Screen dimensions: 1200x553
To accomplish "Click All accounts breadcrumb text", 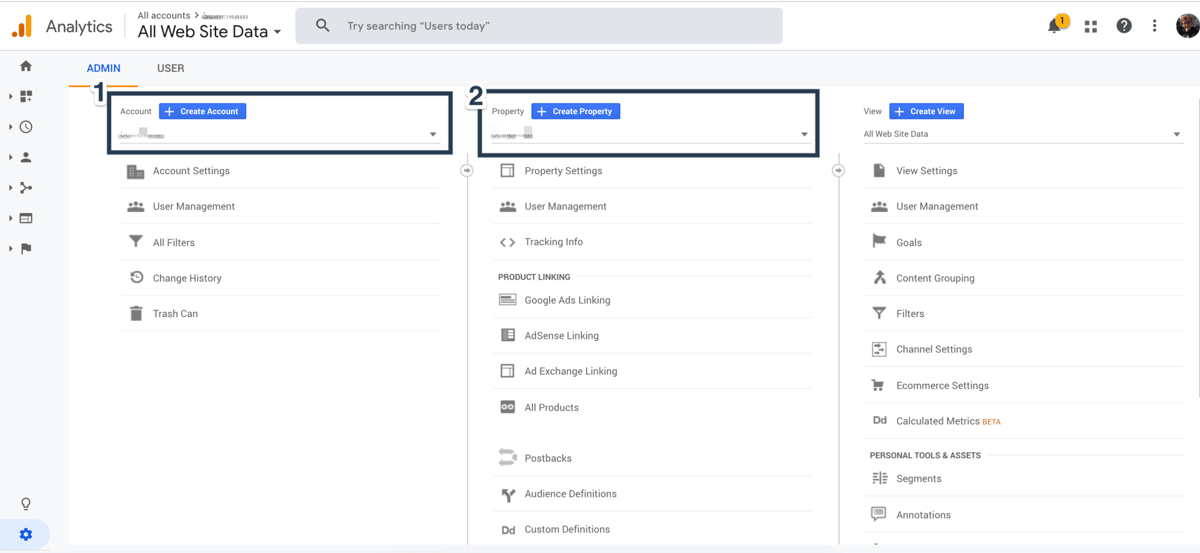I will pyautogui.click(x=164, y=16).
